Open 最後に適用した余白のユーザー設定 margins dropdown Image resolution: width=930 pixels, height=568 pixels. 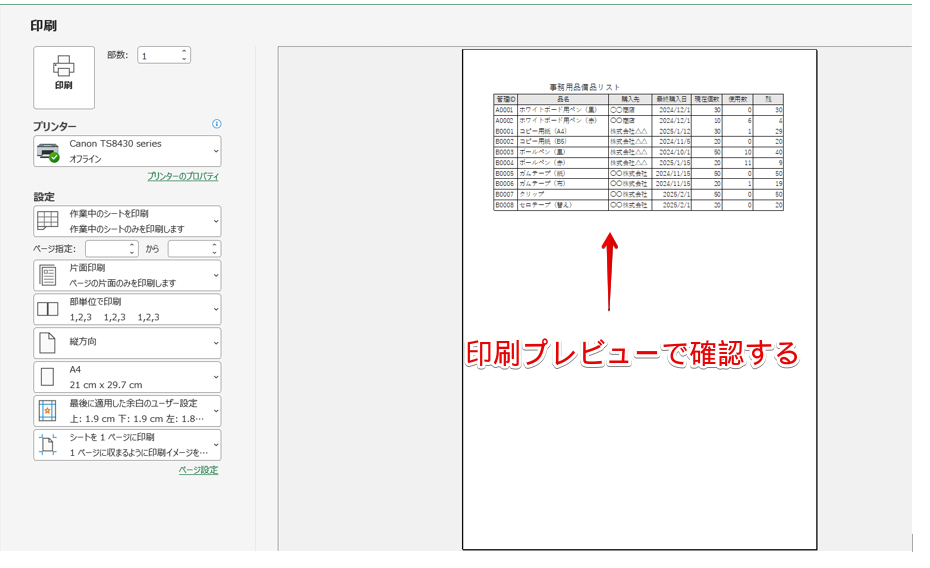point(127,411)
